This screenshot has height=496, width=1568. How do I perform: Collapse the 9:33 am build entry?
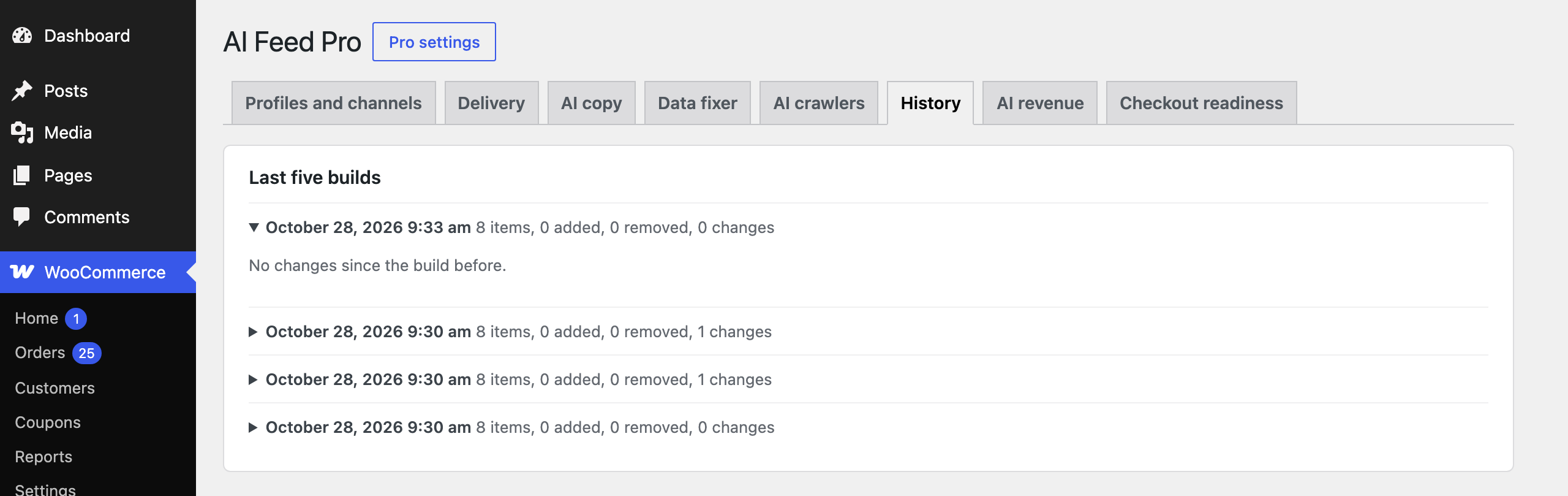[x=254, y=227]
